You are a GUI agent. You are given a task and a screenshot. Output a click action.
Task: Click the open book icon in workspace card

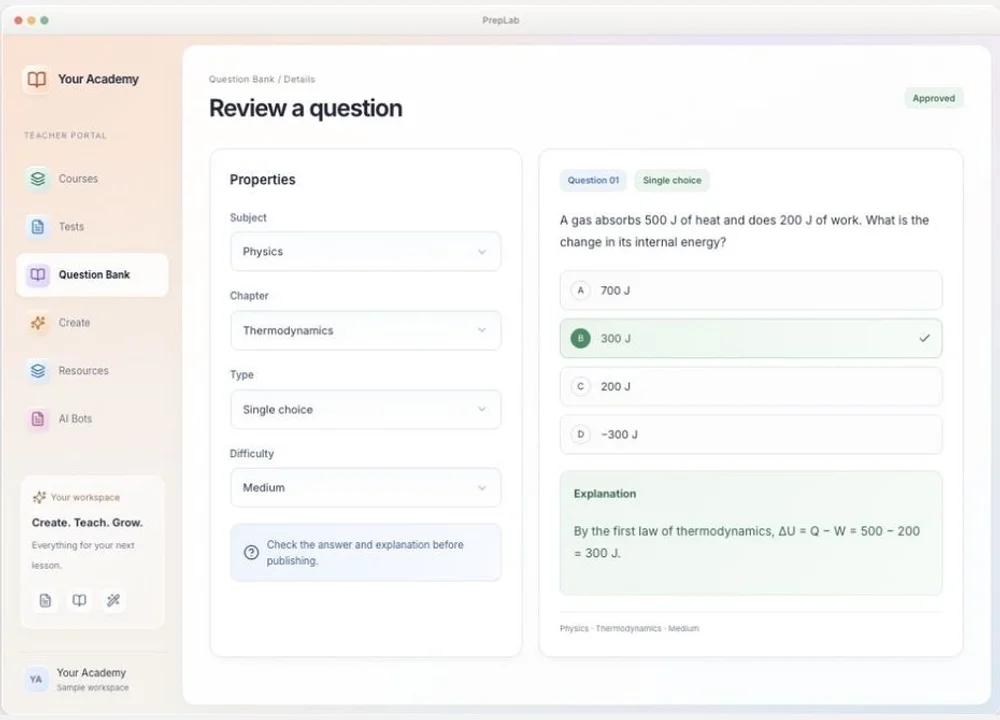point(79,600)
